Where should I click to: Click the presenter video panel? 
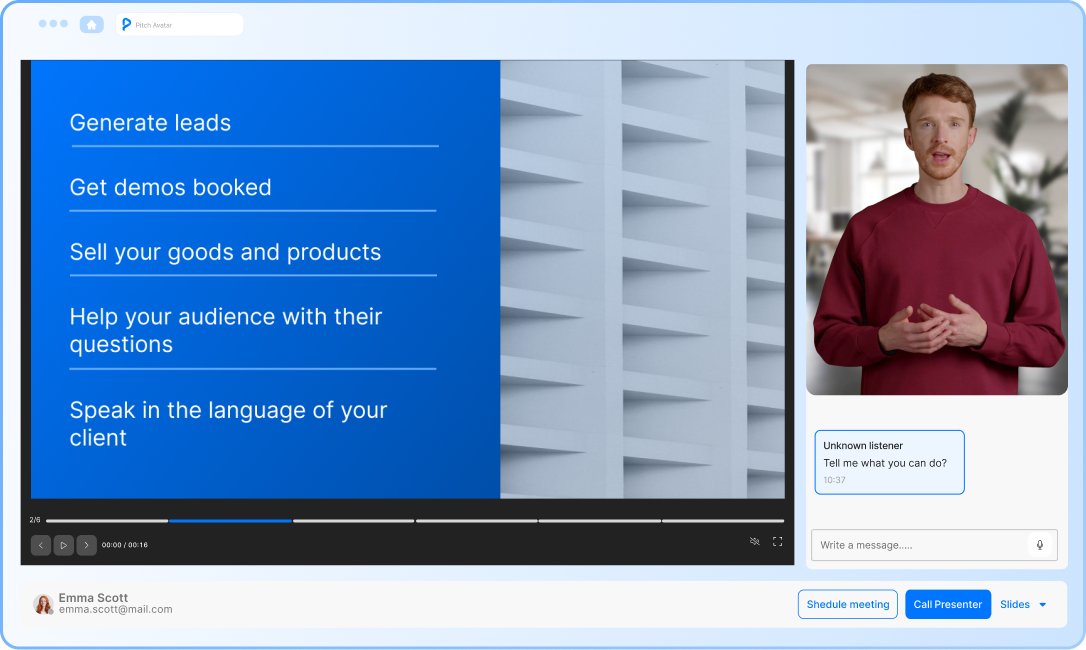(936, 230)
